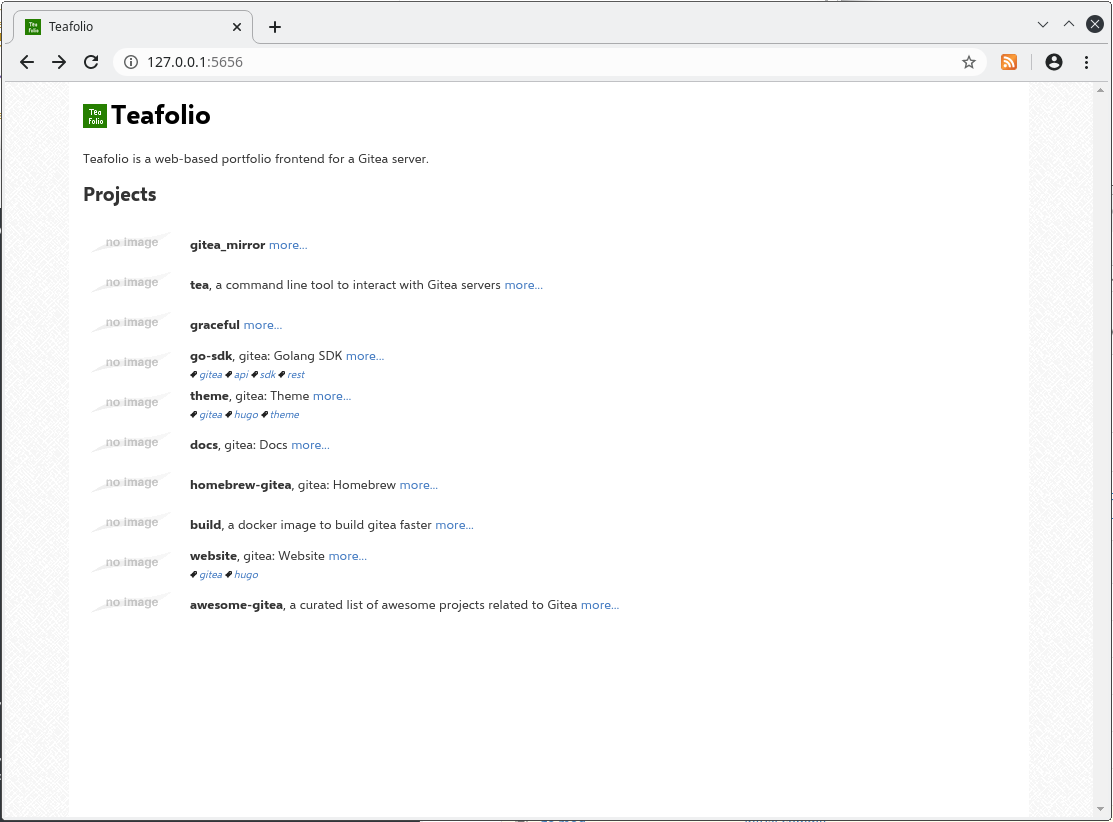Click the no image thumbnail for graceful

click(x=132, y=322)
